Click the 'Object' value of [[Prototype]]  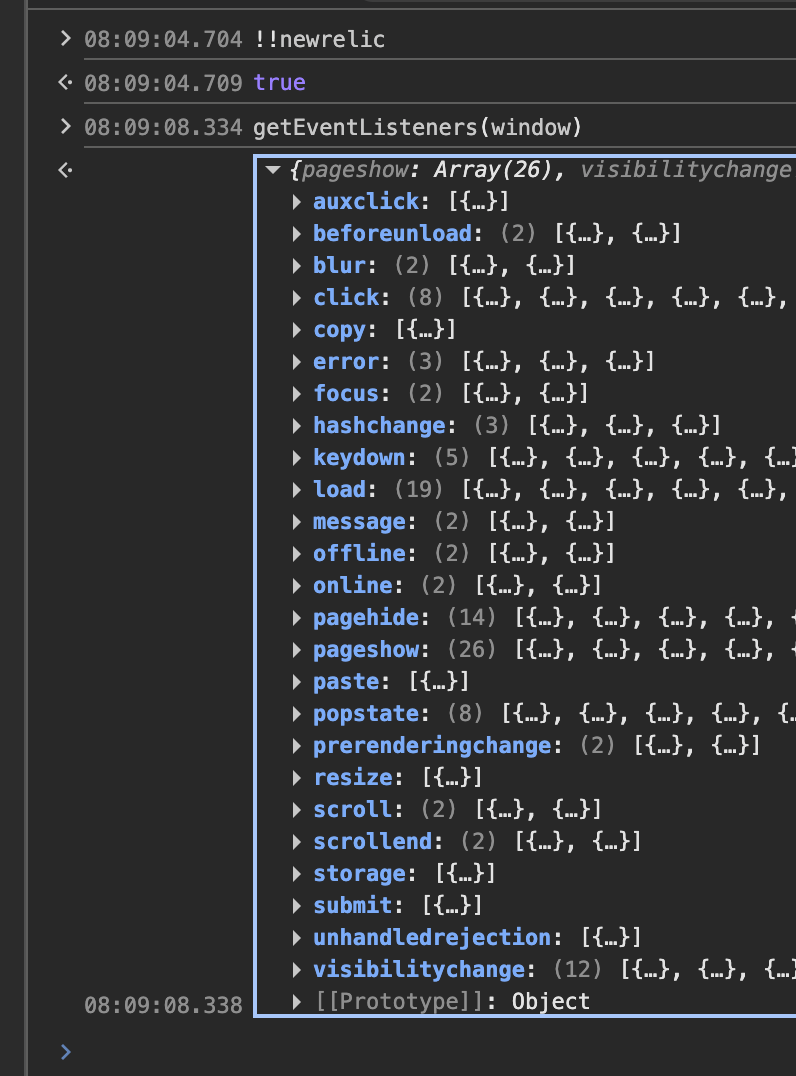click(551, 1002)
